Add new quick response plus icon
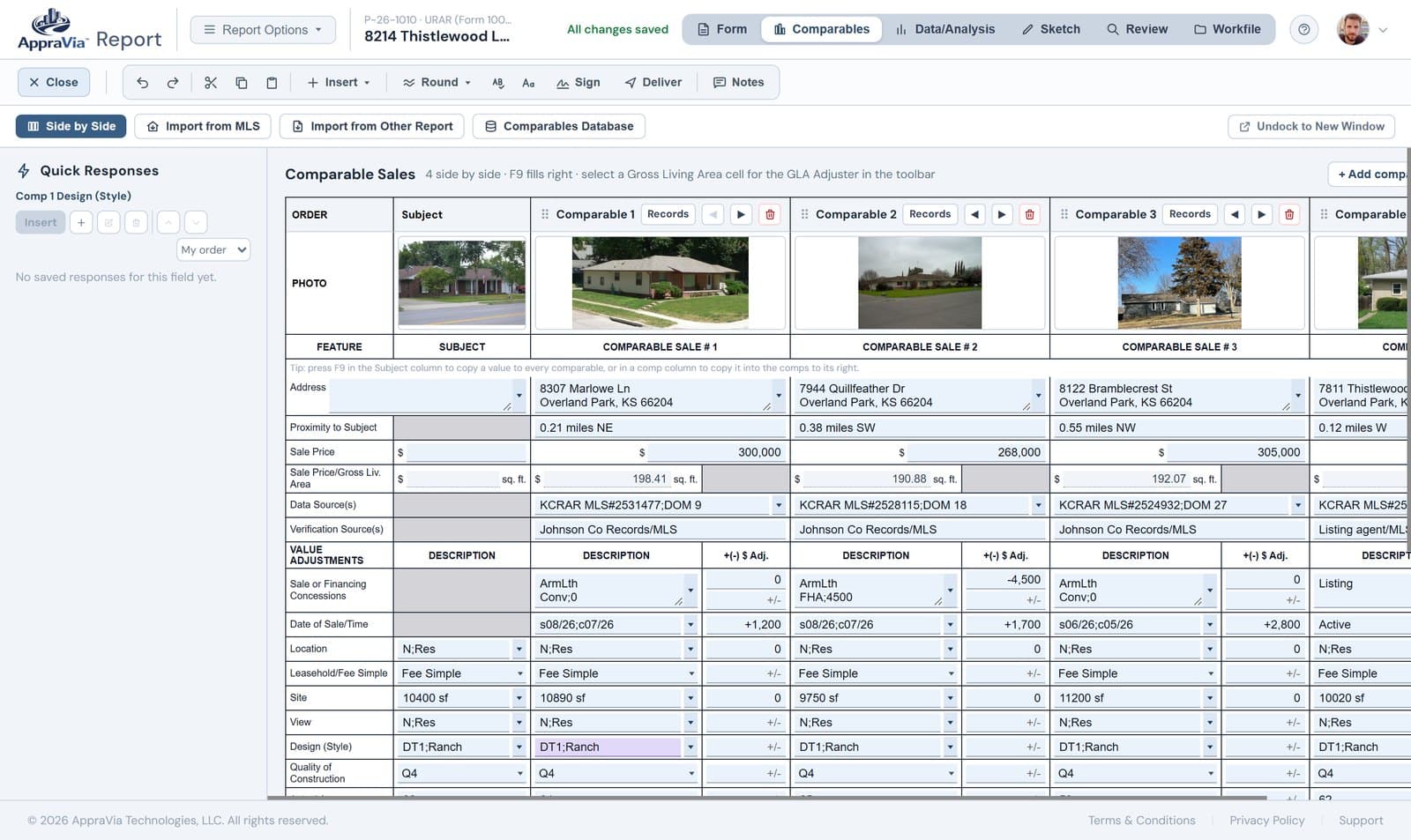1411x840 pixels. (81, 222)
